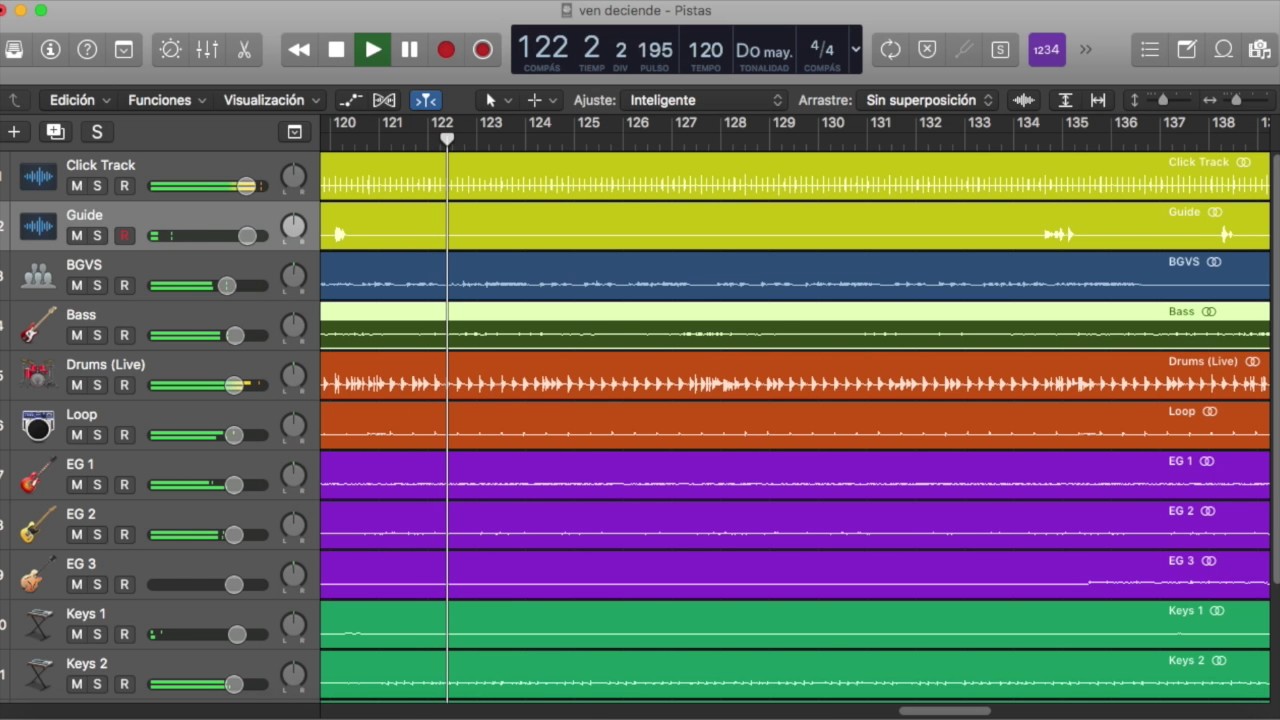1280x720 pixels.
Task: Open the pointer tool dropdown
Action: (x=497, y=100)
